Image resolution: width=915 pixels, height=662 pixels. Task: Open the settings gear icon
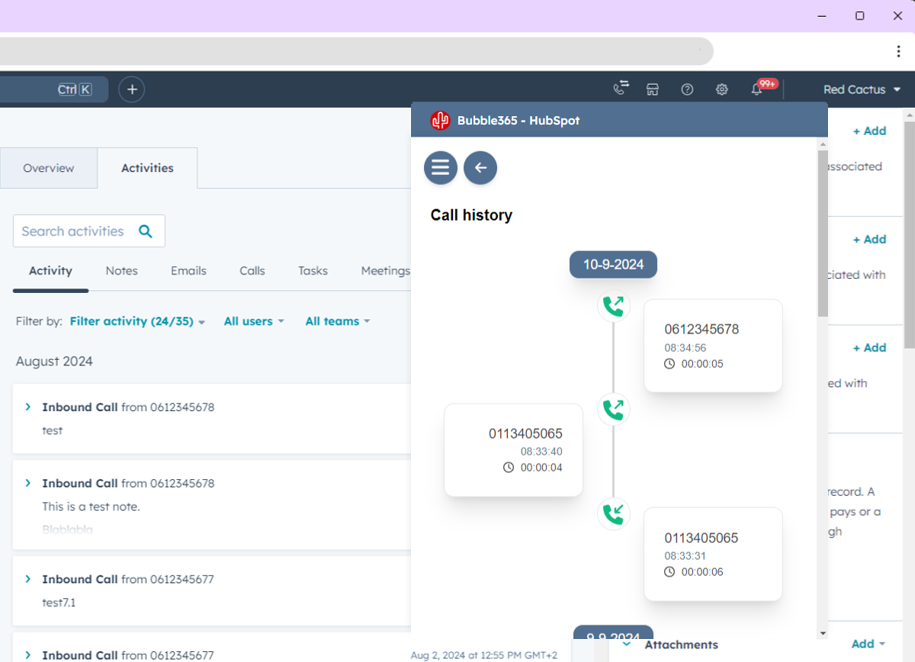pyautogui.click(x=722, y=89)
